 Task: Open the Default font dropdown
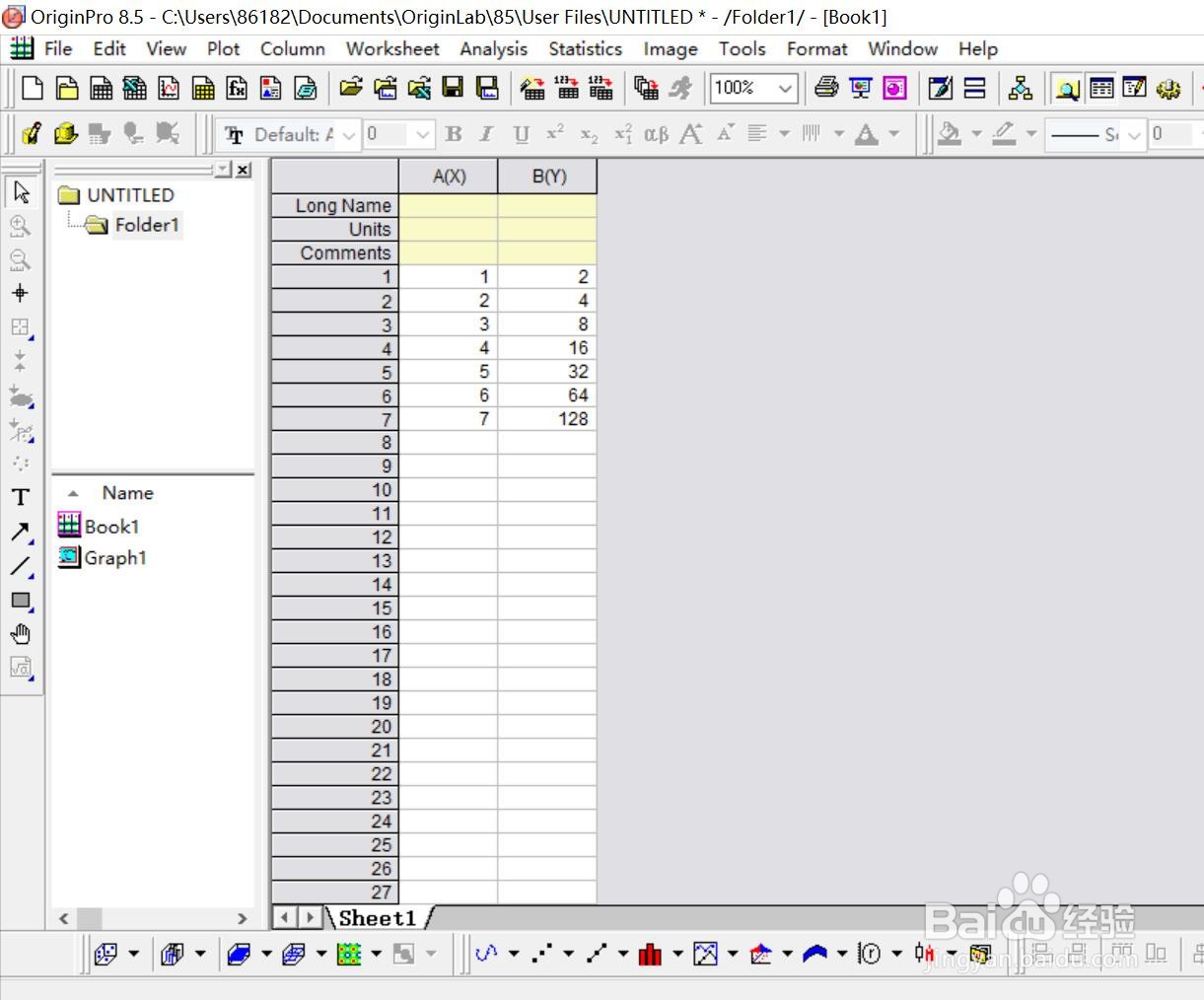point(348,134)
